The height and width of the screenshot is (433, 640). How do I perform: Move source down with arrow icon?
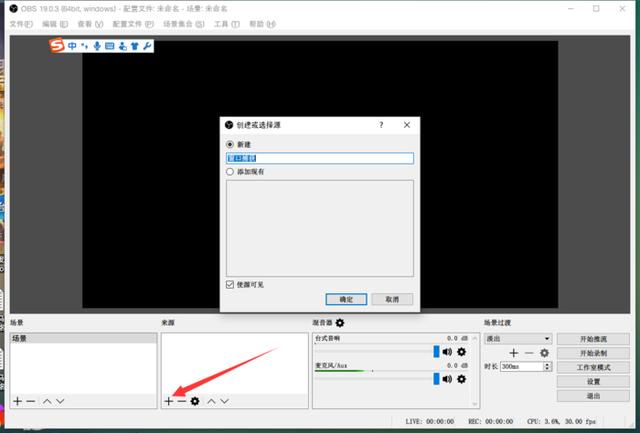click(224, 401)
